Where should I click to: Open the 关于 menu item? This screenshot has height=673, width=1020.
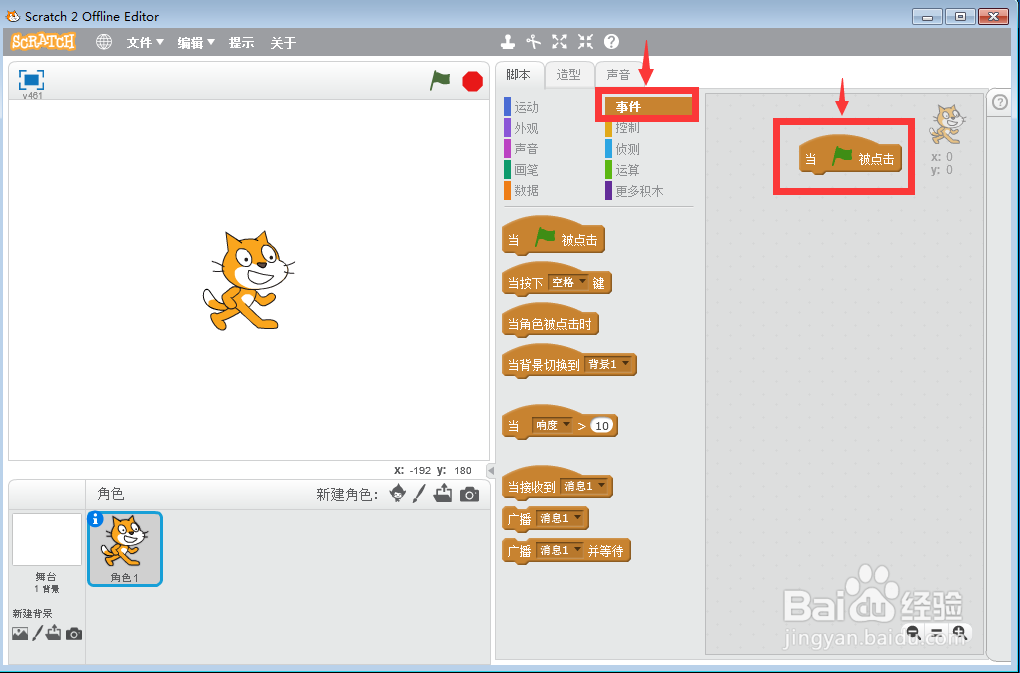coord(283,43)
